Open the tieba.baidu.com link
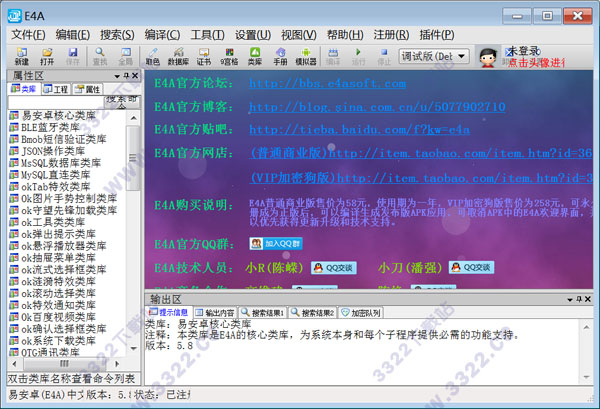This screenshot has height=409, width=600. tap(359, 130)
